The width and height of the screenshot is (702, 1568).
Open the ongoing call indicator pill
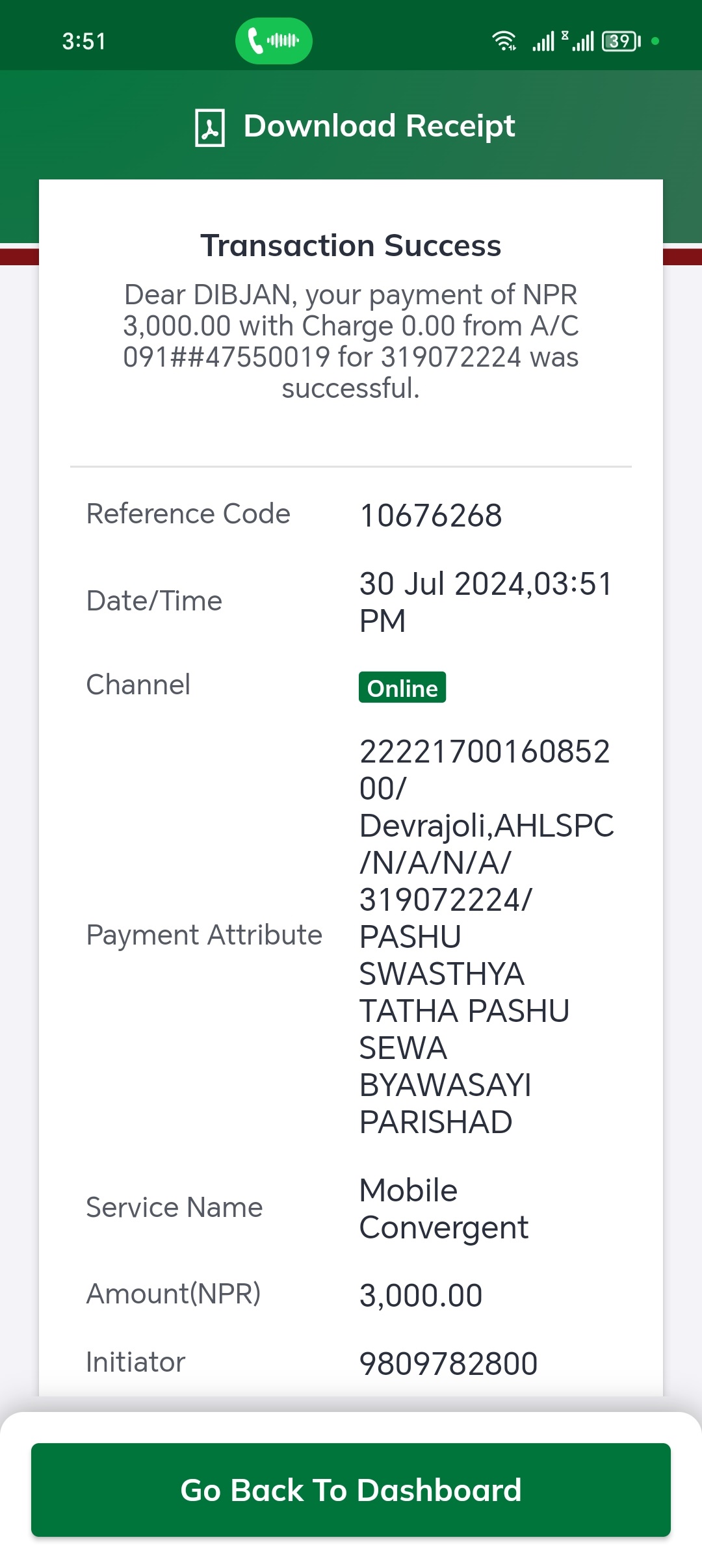pyautogui.click(x=274, y=41)
